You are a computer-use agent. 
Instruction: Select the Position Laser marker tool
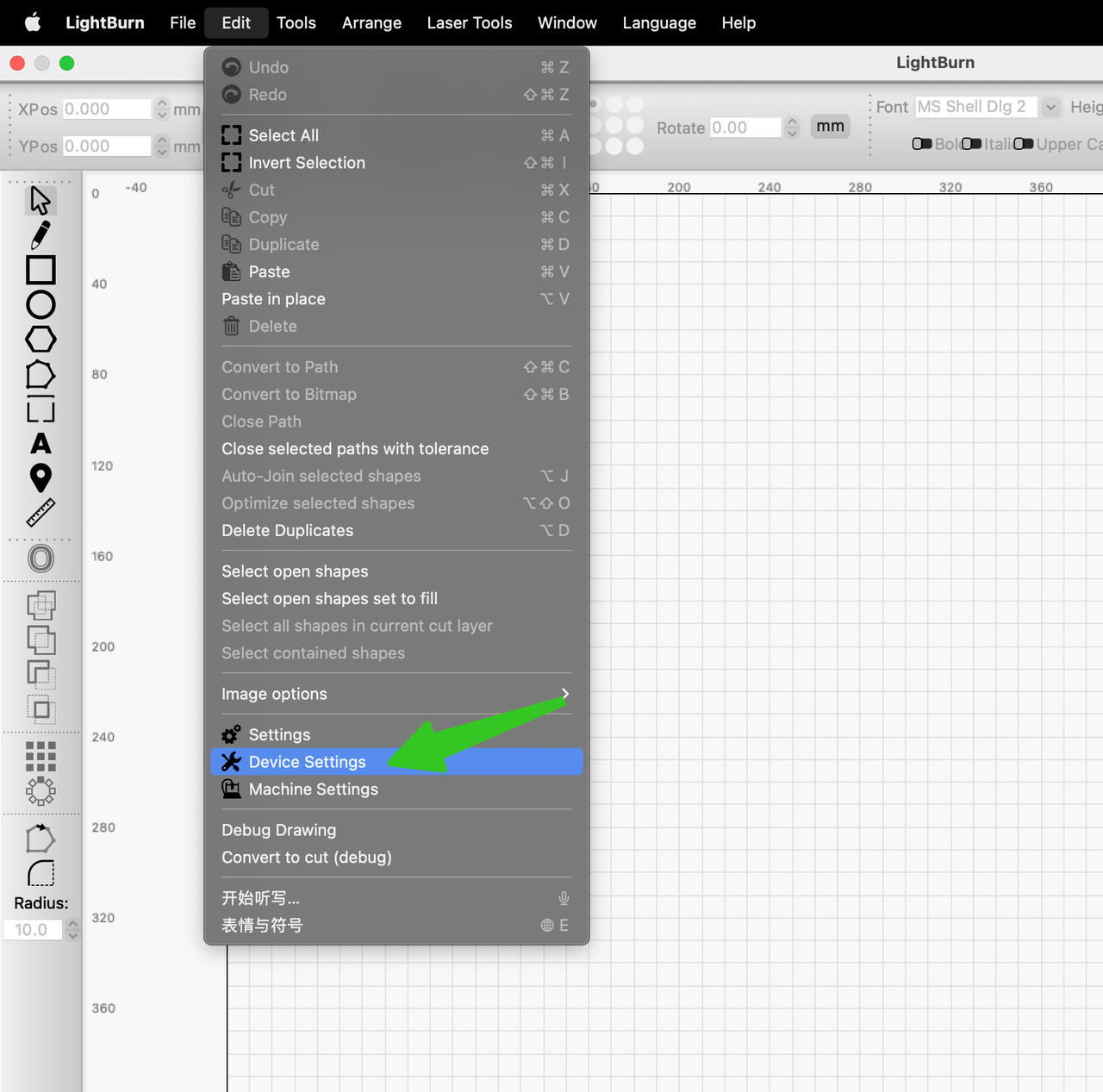(41, 477)
